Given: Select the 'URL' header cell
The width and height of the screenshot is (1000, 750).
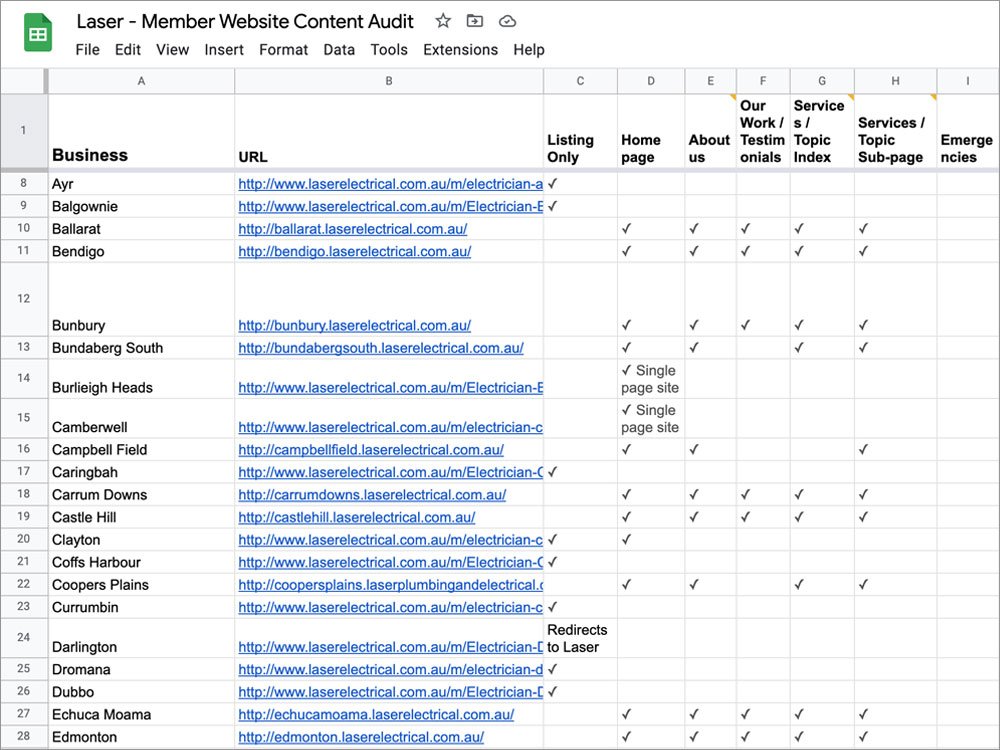Looking at the screenshot, I should pyautogui.click(x=389, y=131).
